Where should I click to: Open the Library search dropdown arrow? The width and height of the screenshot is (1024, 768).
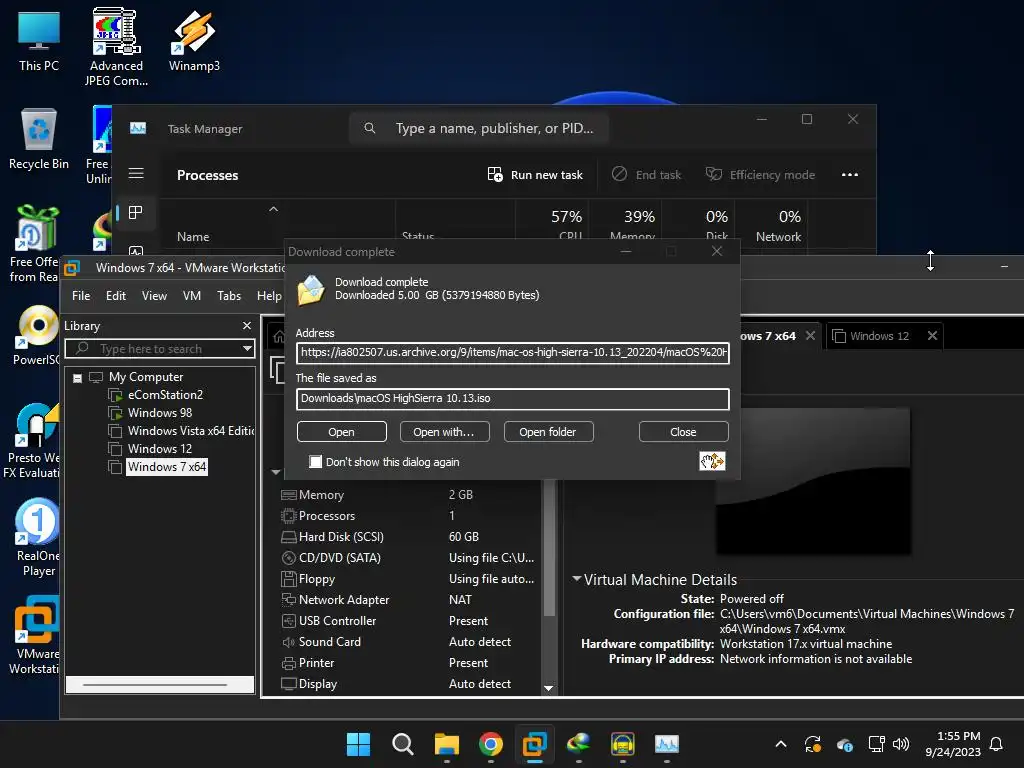[248, 349]
